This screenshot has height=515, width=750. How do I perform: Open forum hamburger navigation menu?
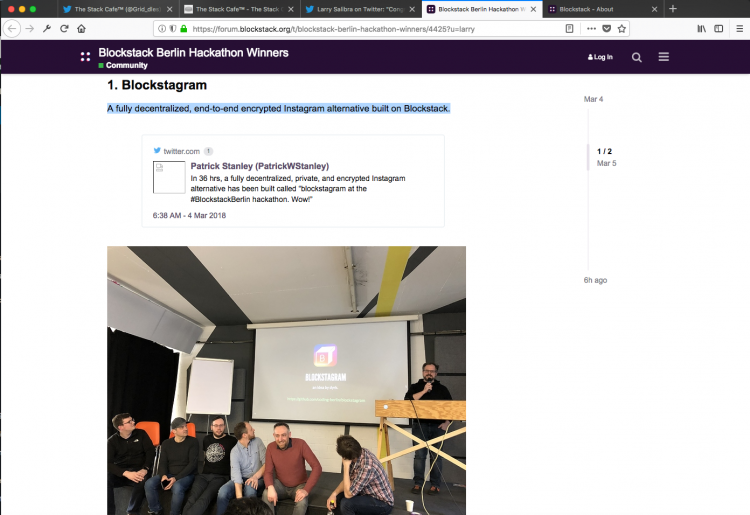(663, 57)
